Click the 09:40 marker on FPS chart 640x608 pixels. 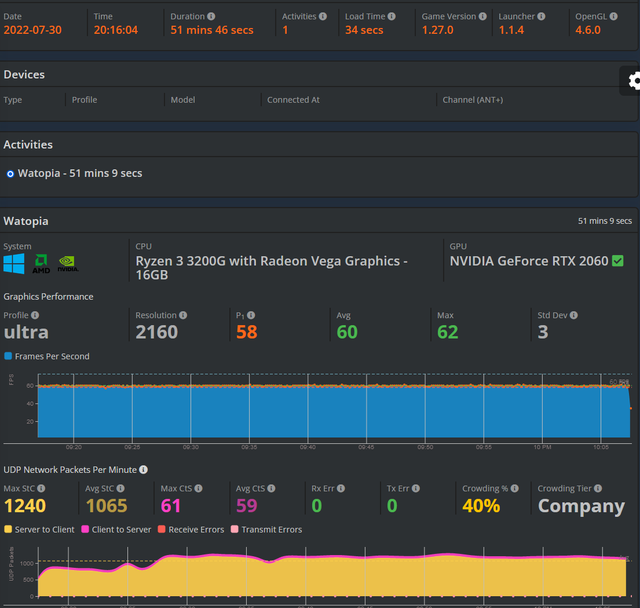pyautogui.click(x=308, y=447)
